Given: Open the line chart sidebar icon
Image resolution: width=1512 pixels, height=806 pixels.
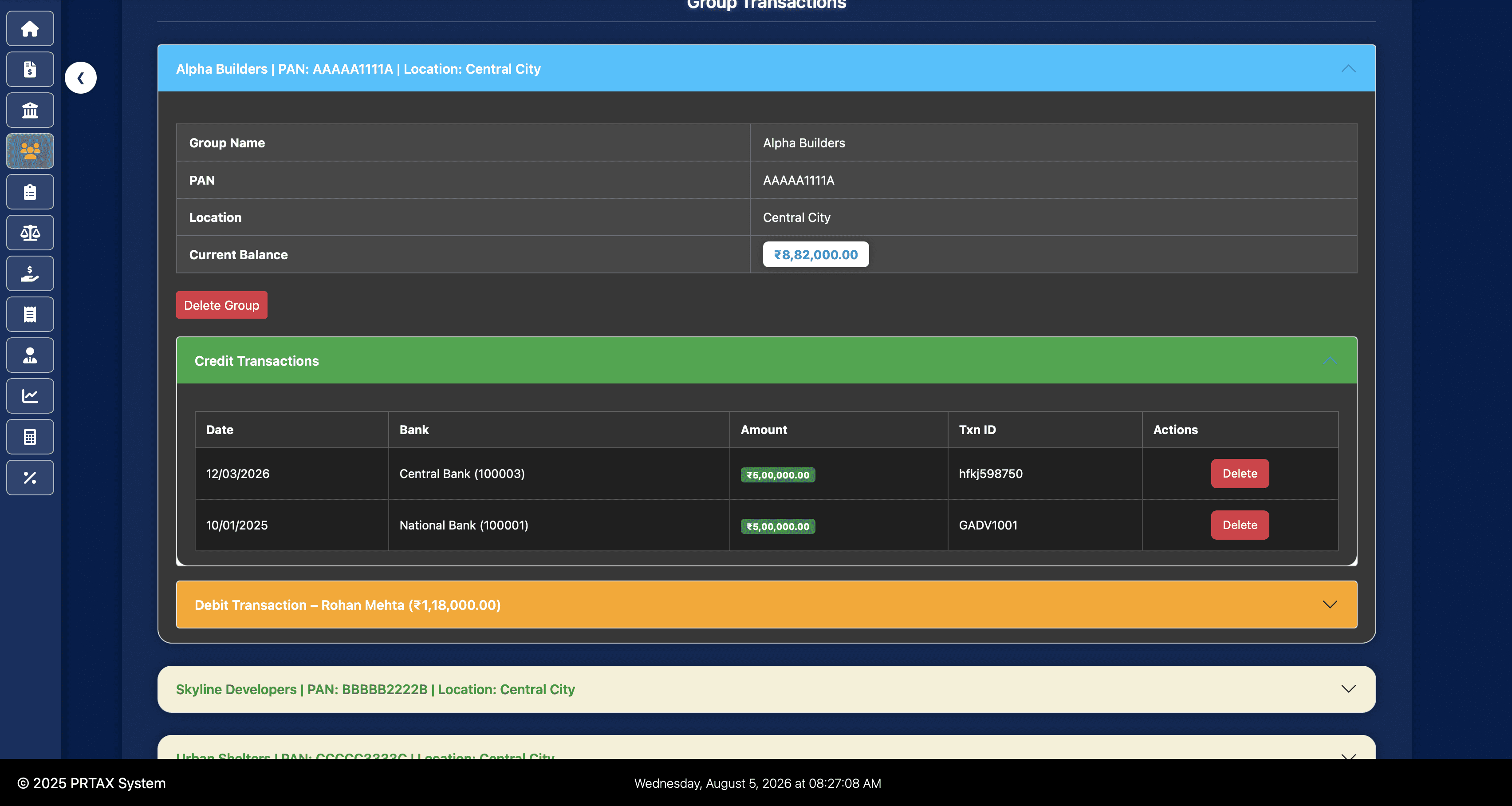Looking at the screenshot, I should coord(30,395).
